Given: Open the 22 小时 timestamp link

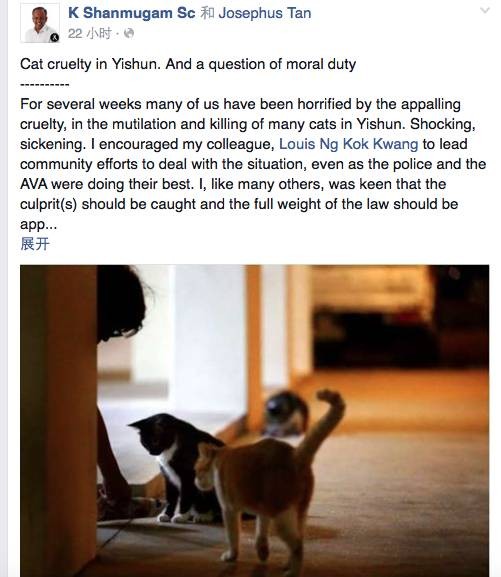Looking at the screenshot, I should (x=89, y=34).
